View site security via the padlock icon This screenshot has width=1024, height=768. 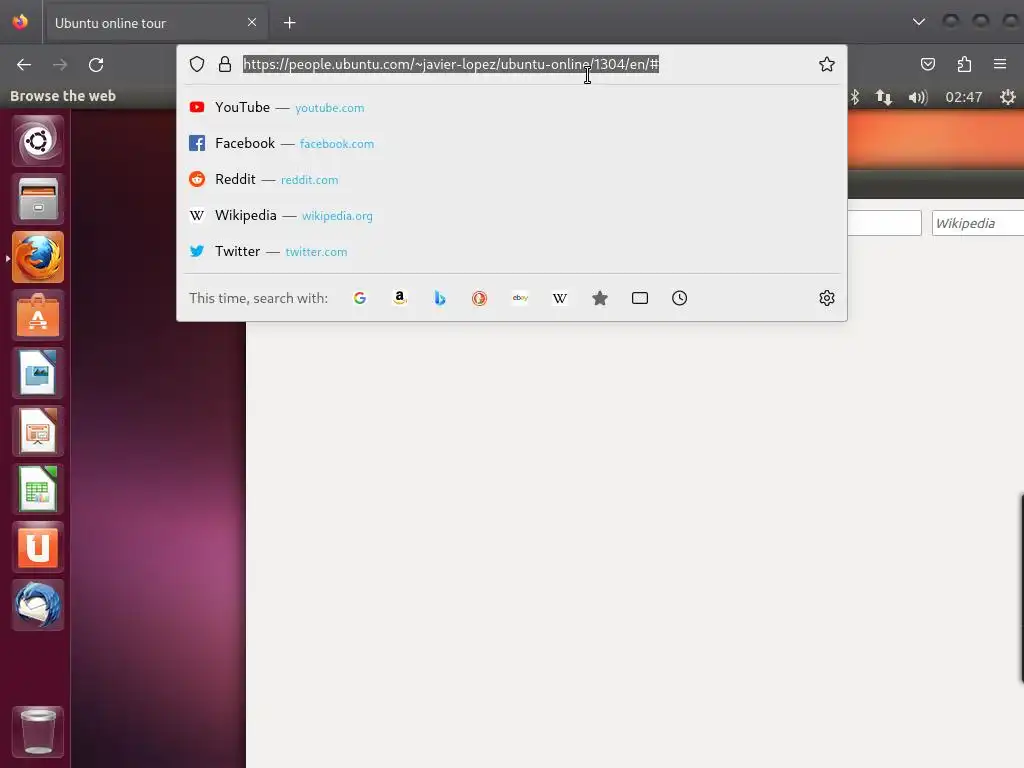pyautogui.click(x=225, y=64)
